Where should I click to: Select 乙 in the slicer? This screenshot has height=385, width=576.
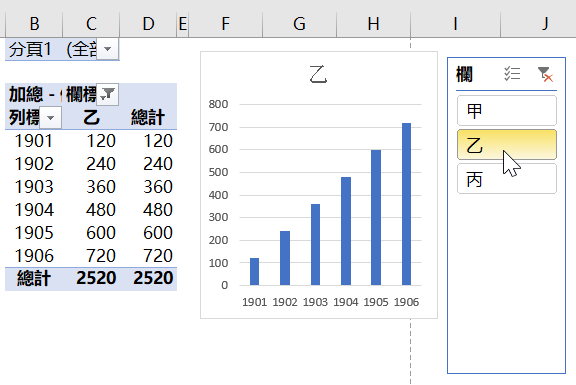507,144
